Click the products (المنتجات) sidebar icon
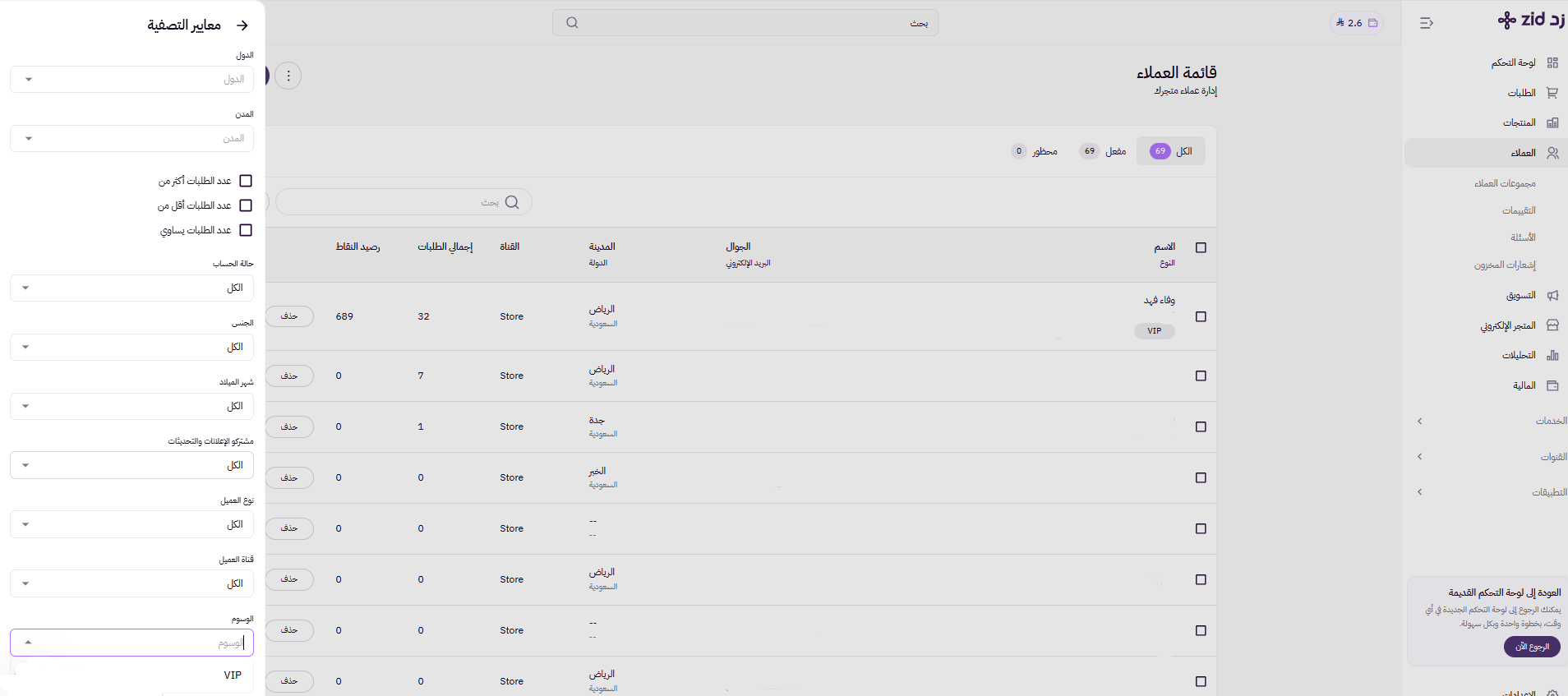Screen dimensions: 1568x696 coord(1552,122)
